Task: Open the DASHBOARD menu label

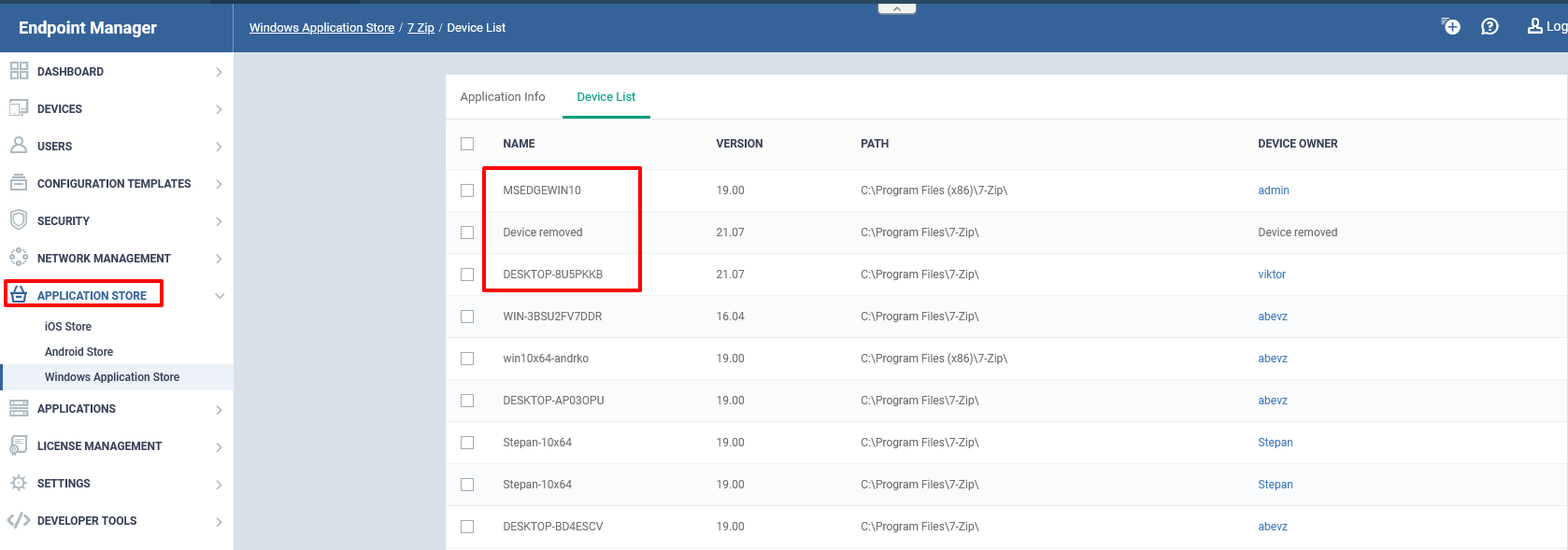Action: [70, 72]
